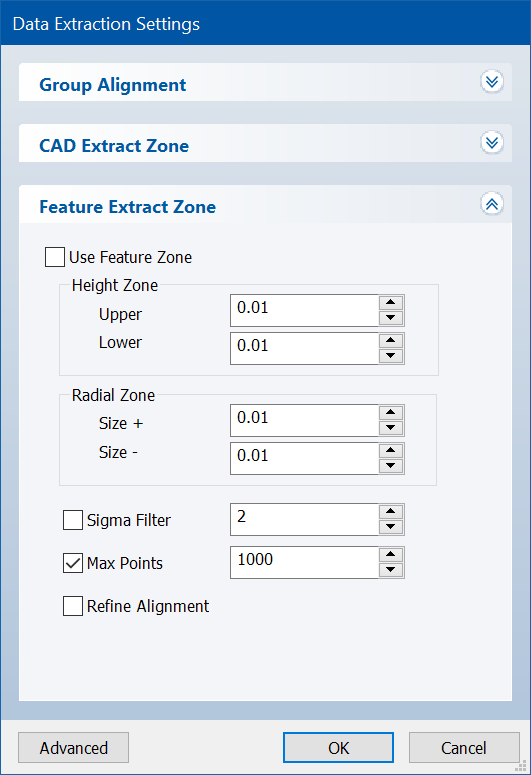
Task: Dismiss dialog with the Cancel button
Action: [464, 748]
